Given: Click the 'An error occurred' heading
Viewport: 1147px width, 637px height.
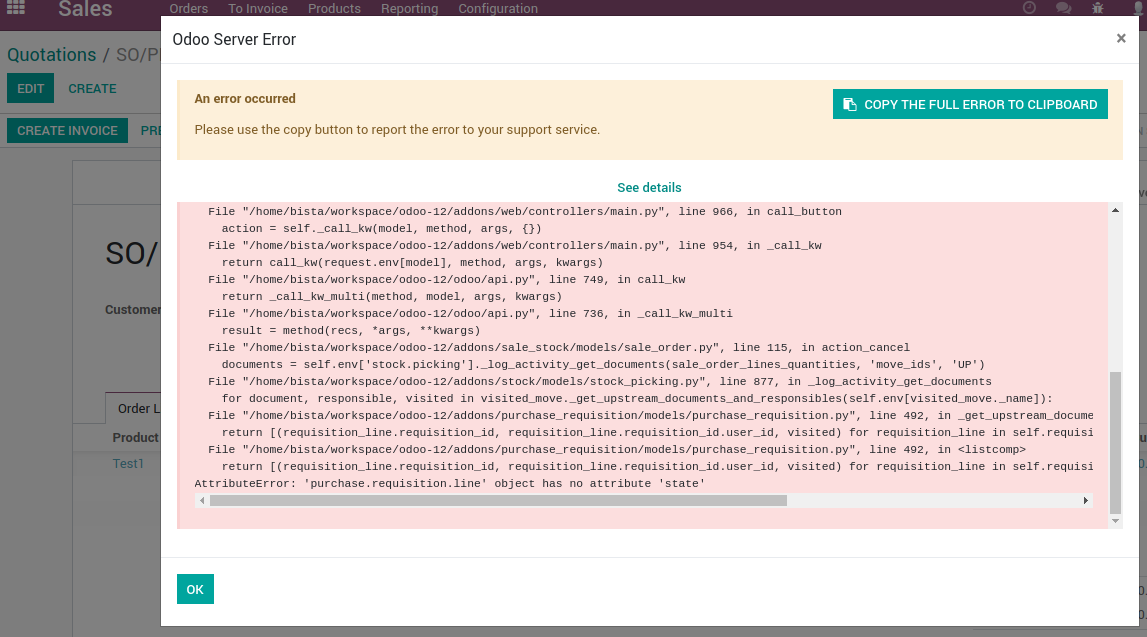Looking at the screenshot, I should pos(245,99).
